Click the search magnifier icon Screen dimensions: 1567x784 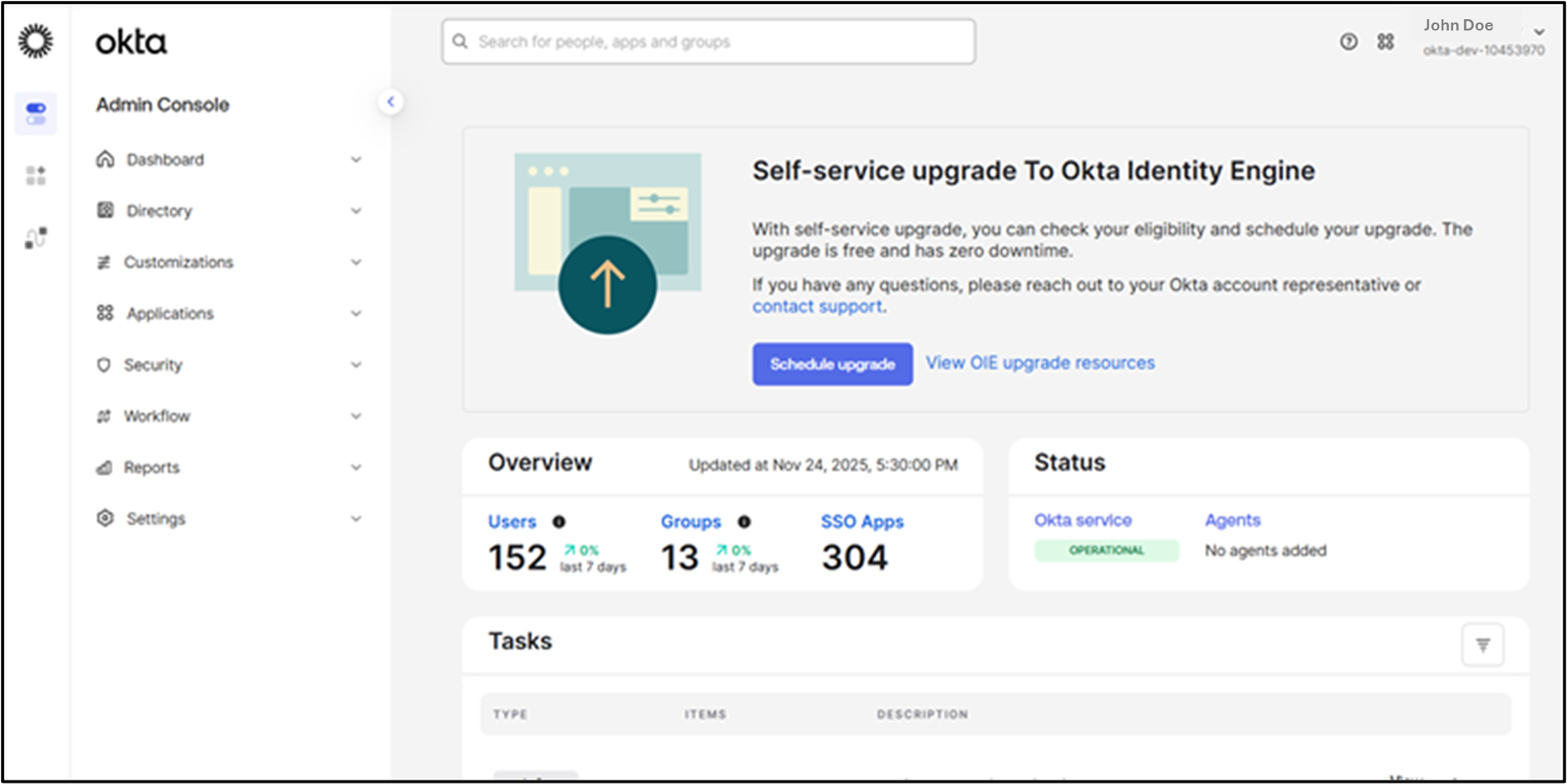[460, 41]
